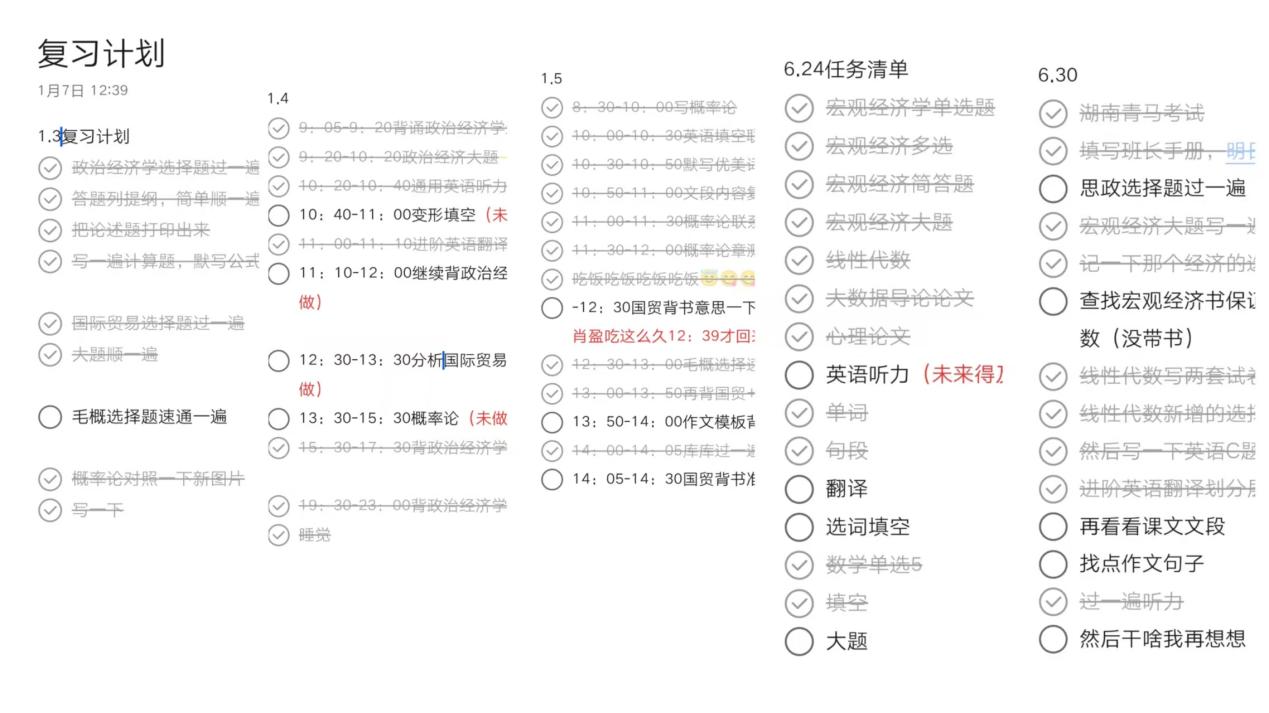Viewport: 1269px width, 713px height.
Task: Uncheck the 睡觉 checkbox
Action: click(x=279, y=535)
